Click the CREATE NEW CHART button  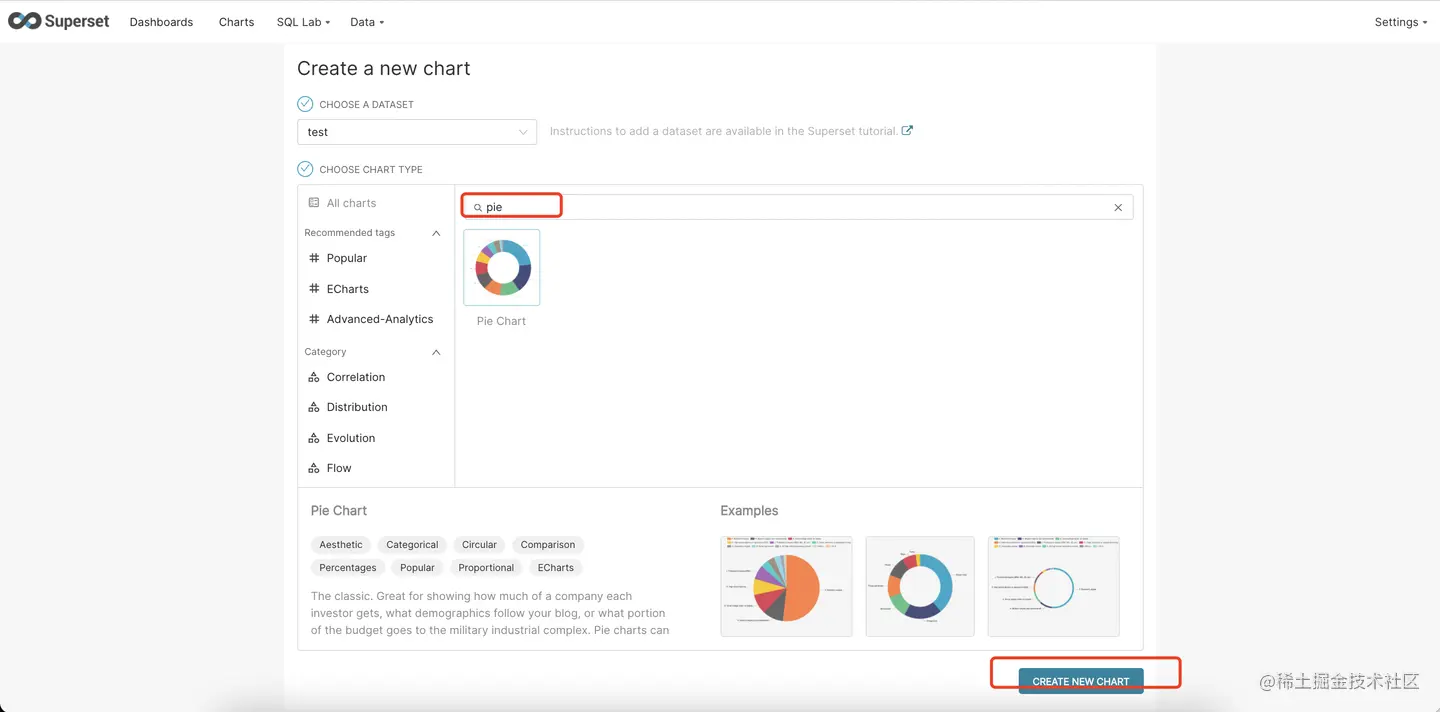point(1081,681)
